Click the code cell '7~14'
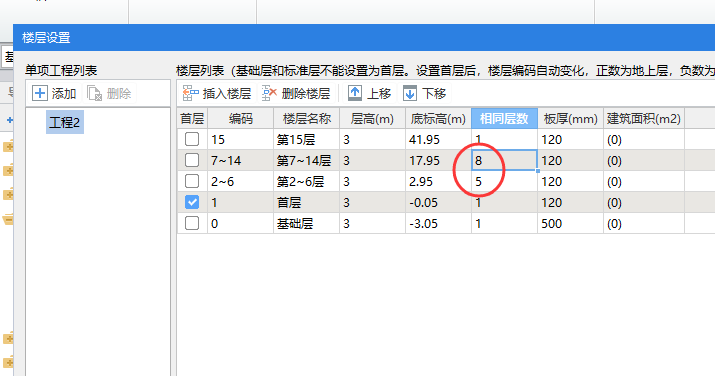The width and height of the screenshot is (715, 376). tap(240, 160)
